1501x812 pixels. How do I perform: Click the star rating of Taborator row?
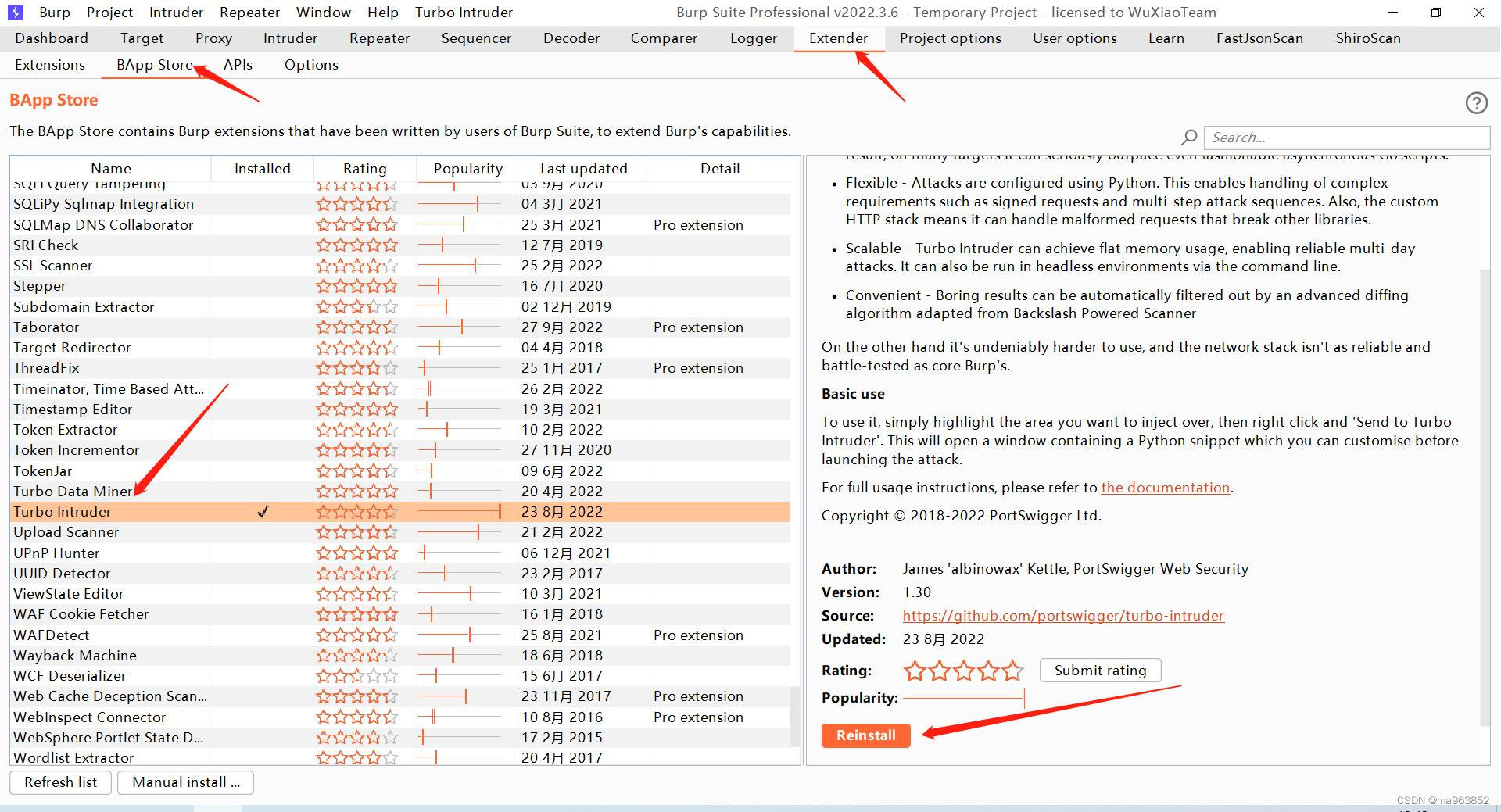357,327
